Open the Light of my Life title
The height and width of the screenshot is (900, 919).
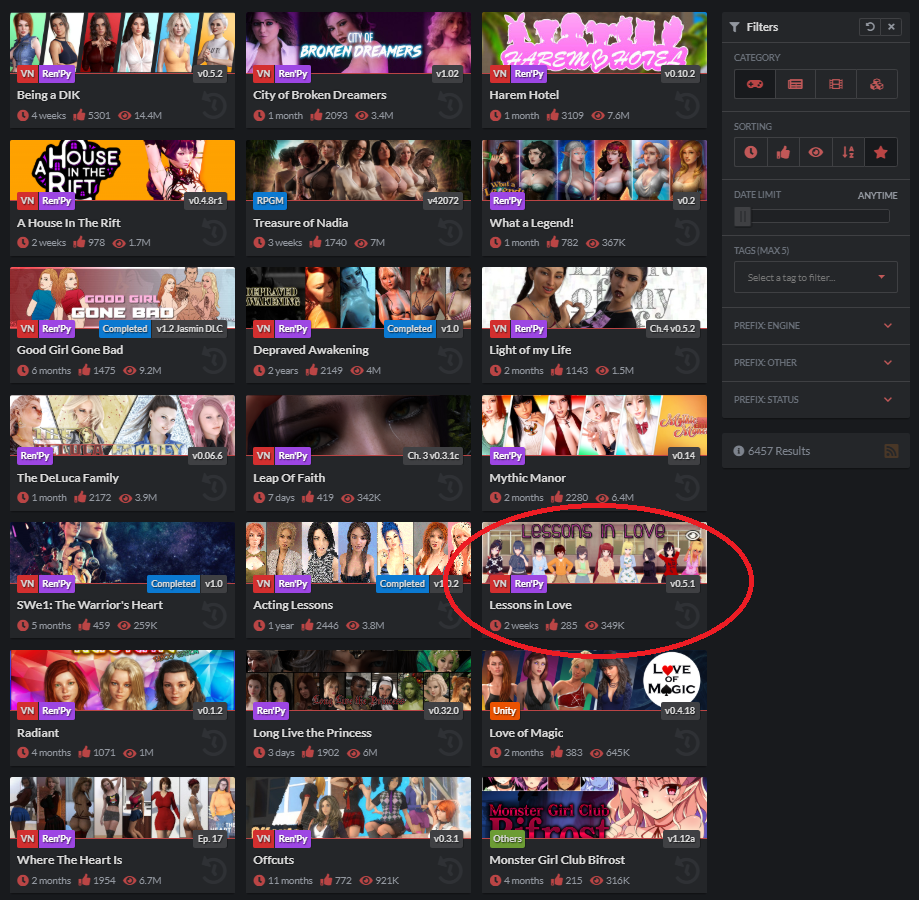coord(530,350)
